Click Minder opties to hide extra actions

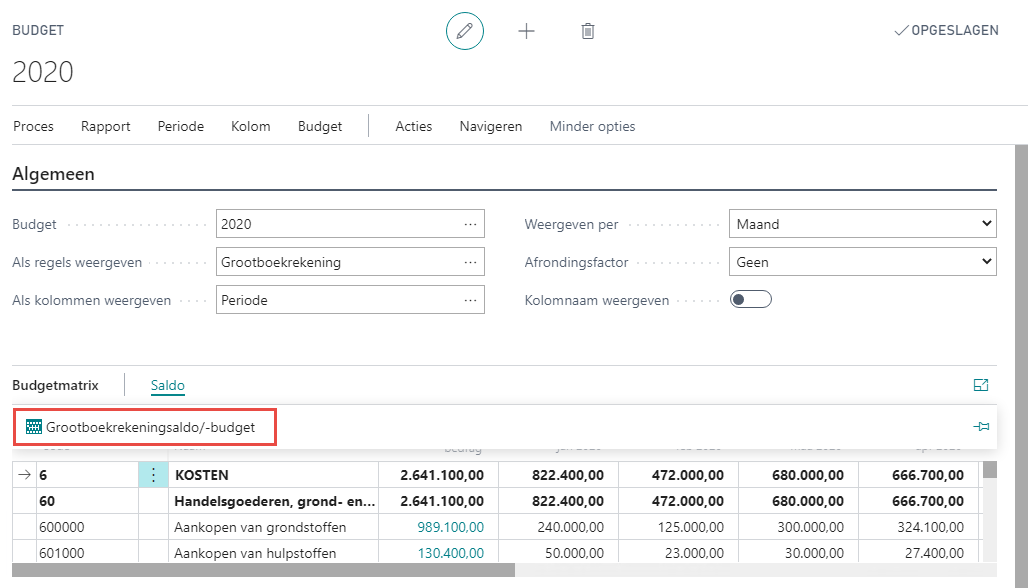[x=592, y=126]
